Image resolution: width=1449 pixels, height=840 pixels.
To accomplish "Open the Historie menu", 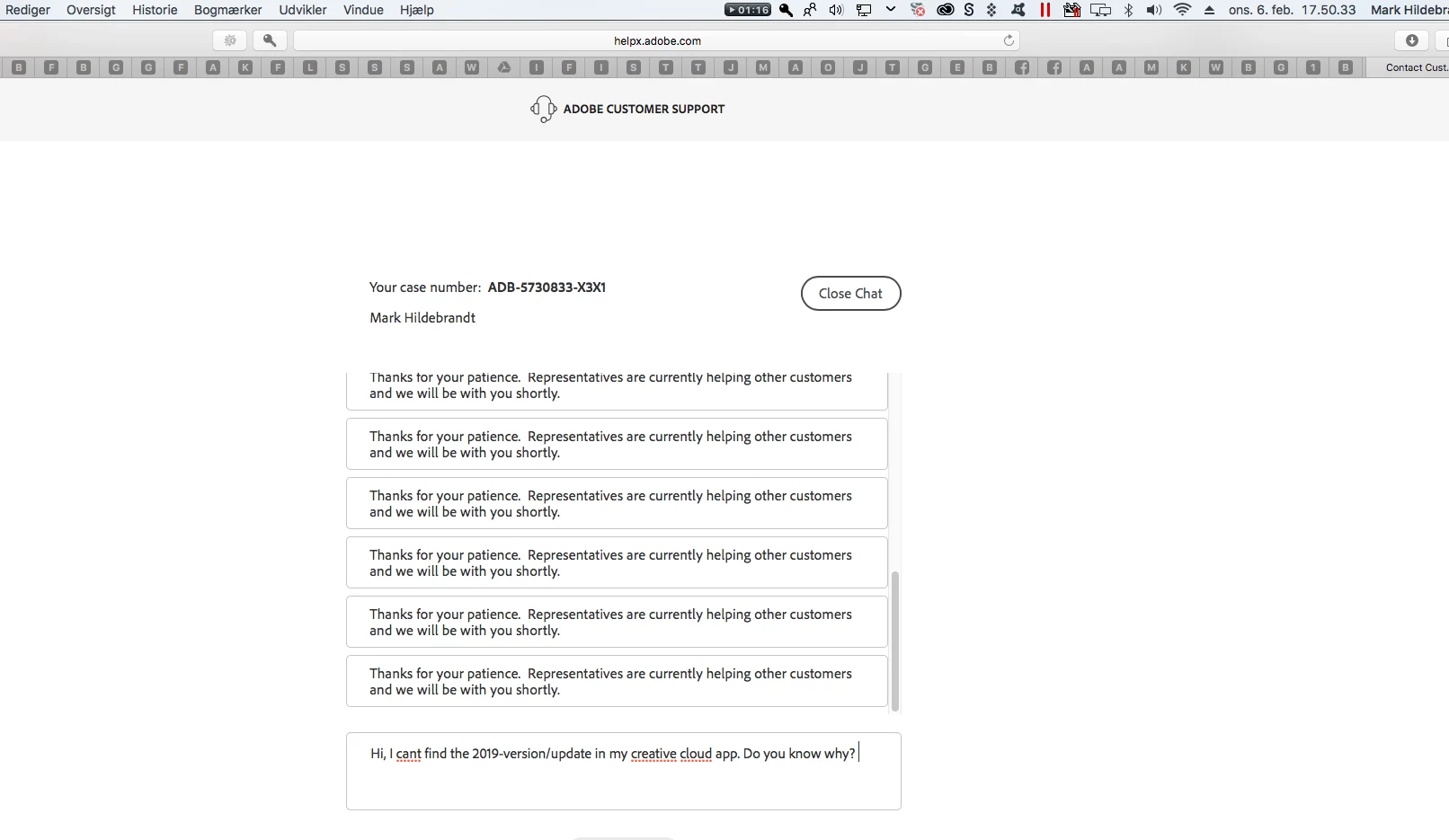I will pyautogui.click(x=155, y=10).
